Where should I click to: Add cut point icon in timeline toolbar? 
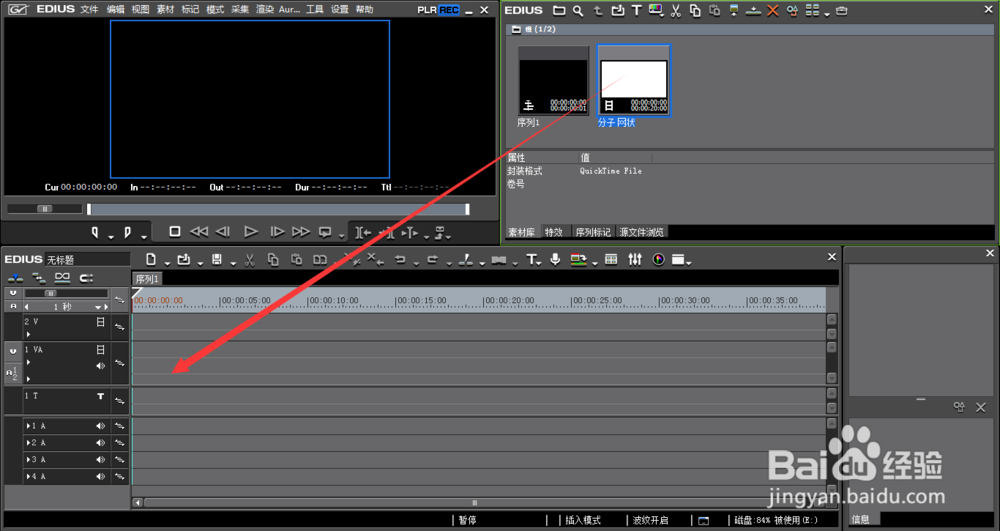tap(466, 259)
